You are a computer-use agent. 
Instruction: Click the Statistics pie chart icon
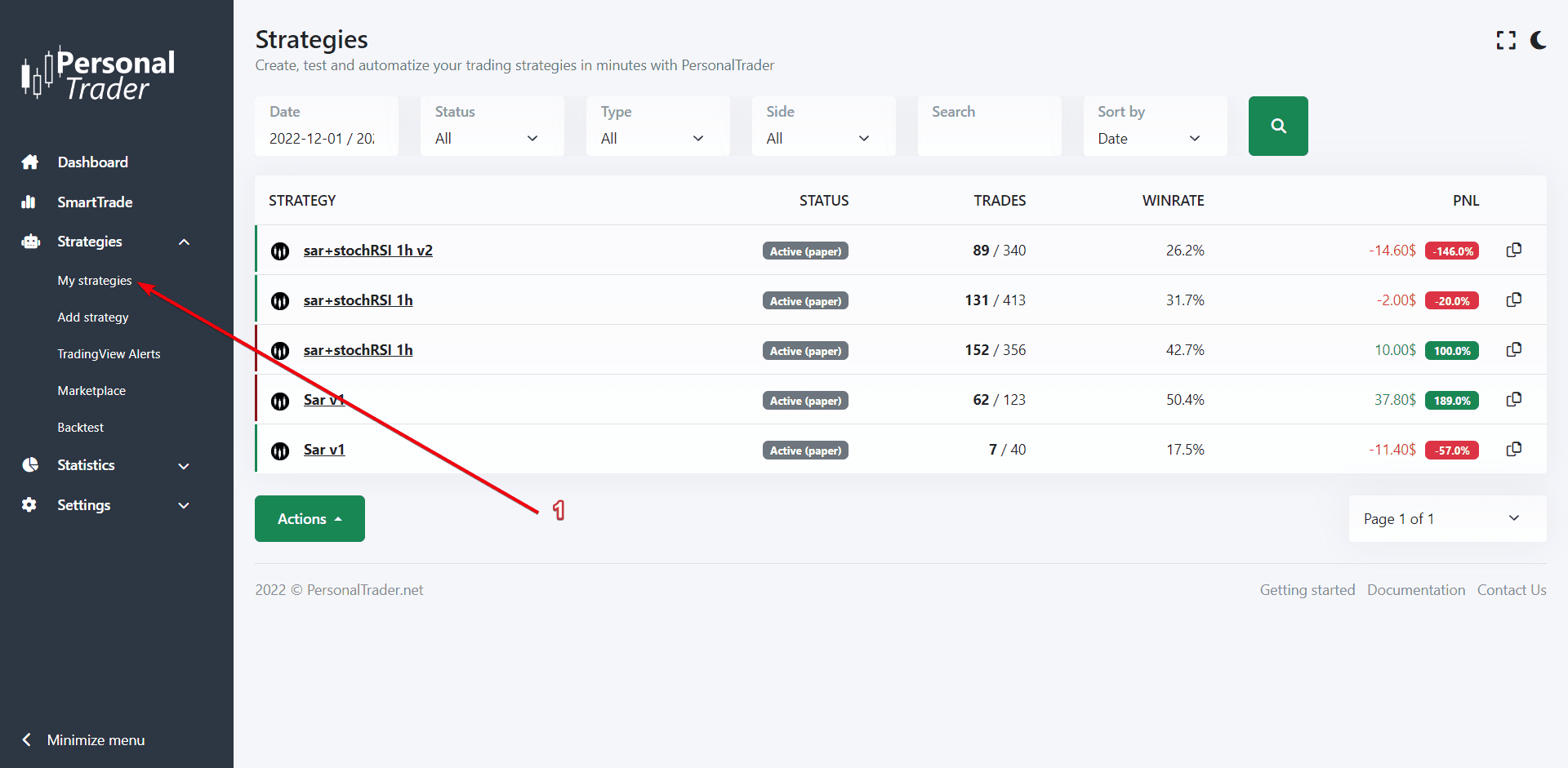click(30, 464)
